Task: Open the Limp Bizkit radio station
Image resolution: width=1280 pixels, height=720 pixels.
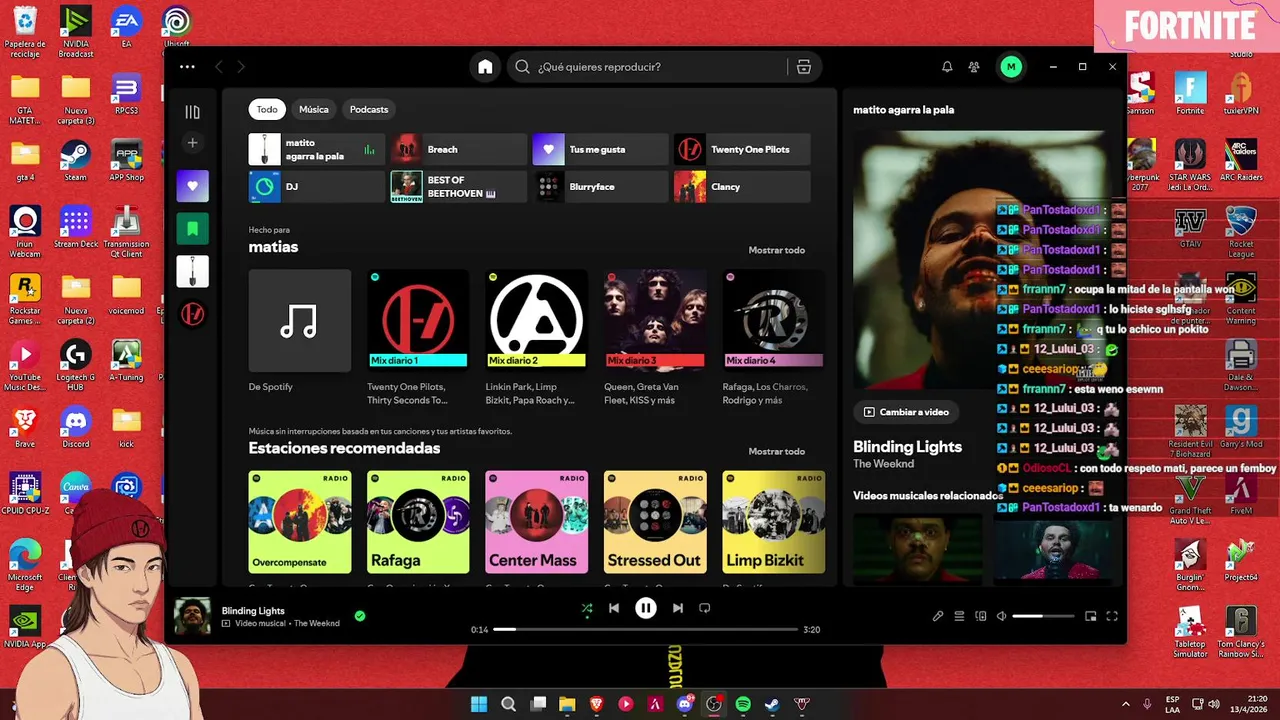Action: 774,522
